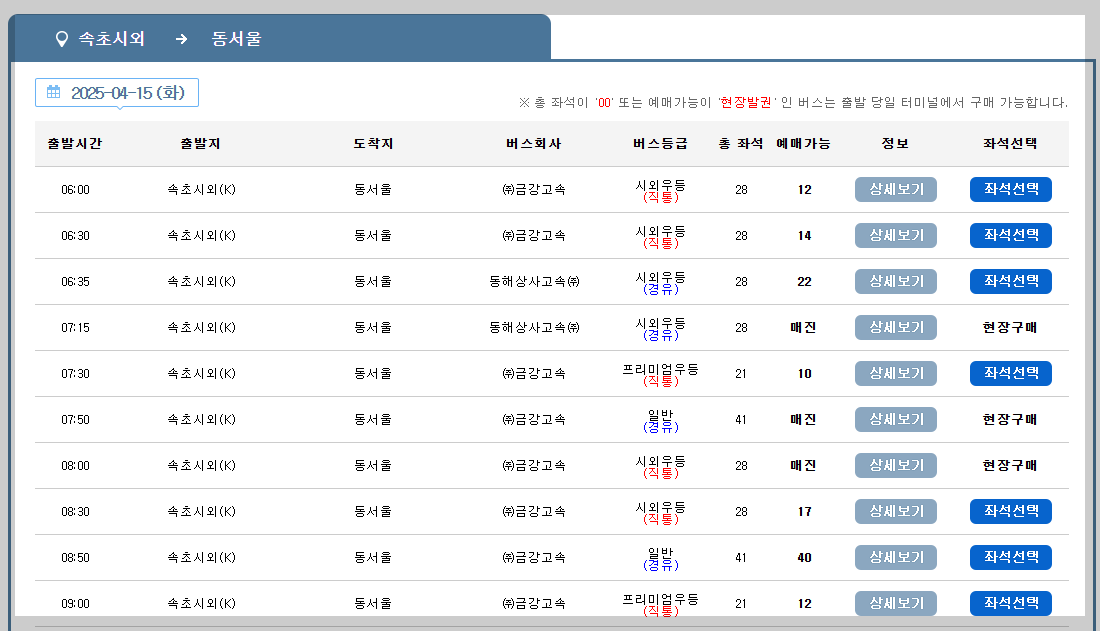The height and width of the screenshot is (631, 1100).
Task: Click 좌석선택 for the 06:30 bus
Action: pos(1010,235)
